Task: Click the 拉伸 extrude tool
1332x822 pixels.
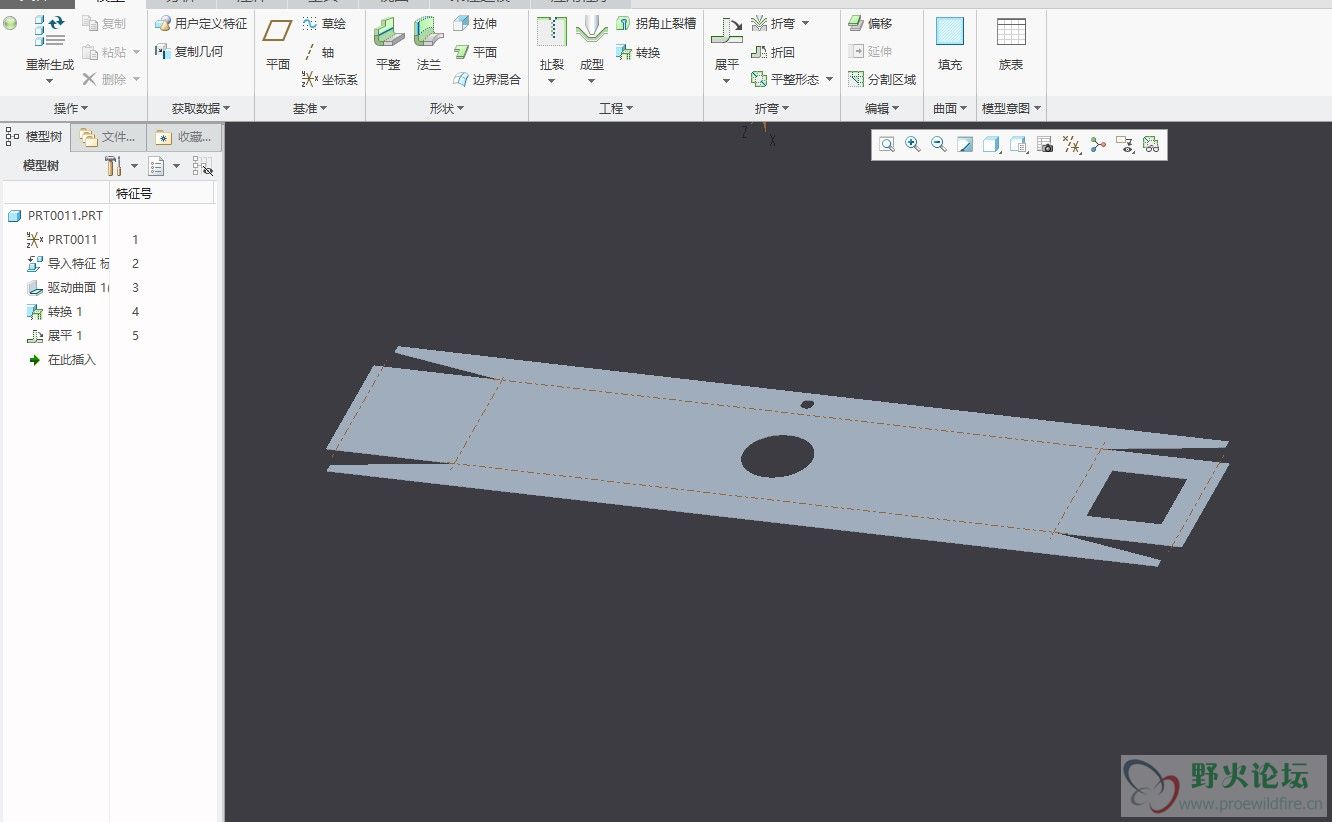Action: pos(475,23)
